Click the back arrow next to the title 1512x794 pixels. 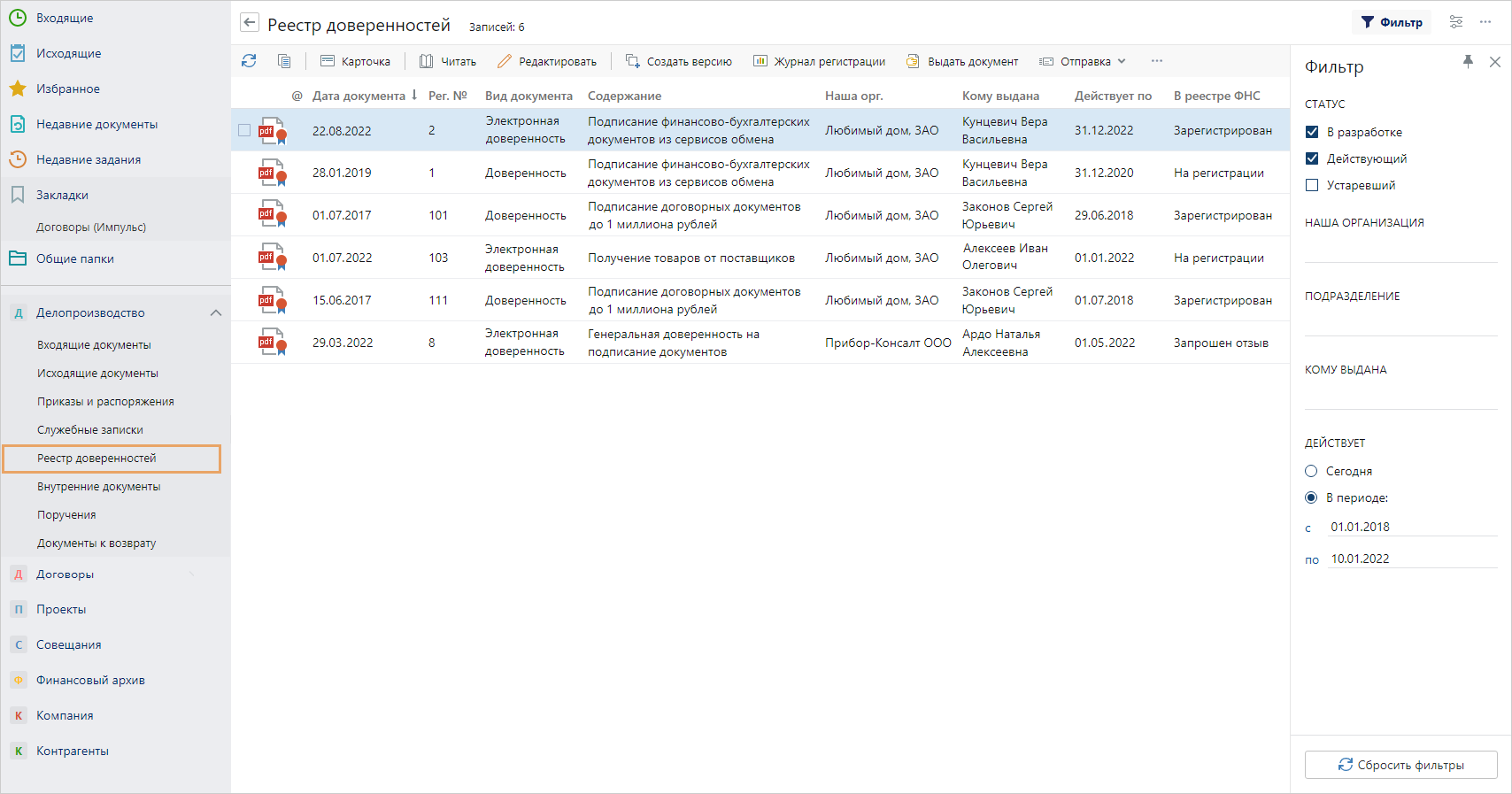pyautogui.click(x=250, y=24)
